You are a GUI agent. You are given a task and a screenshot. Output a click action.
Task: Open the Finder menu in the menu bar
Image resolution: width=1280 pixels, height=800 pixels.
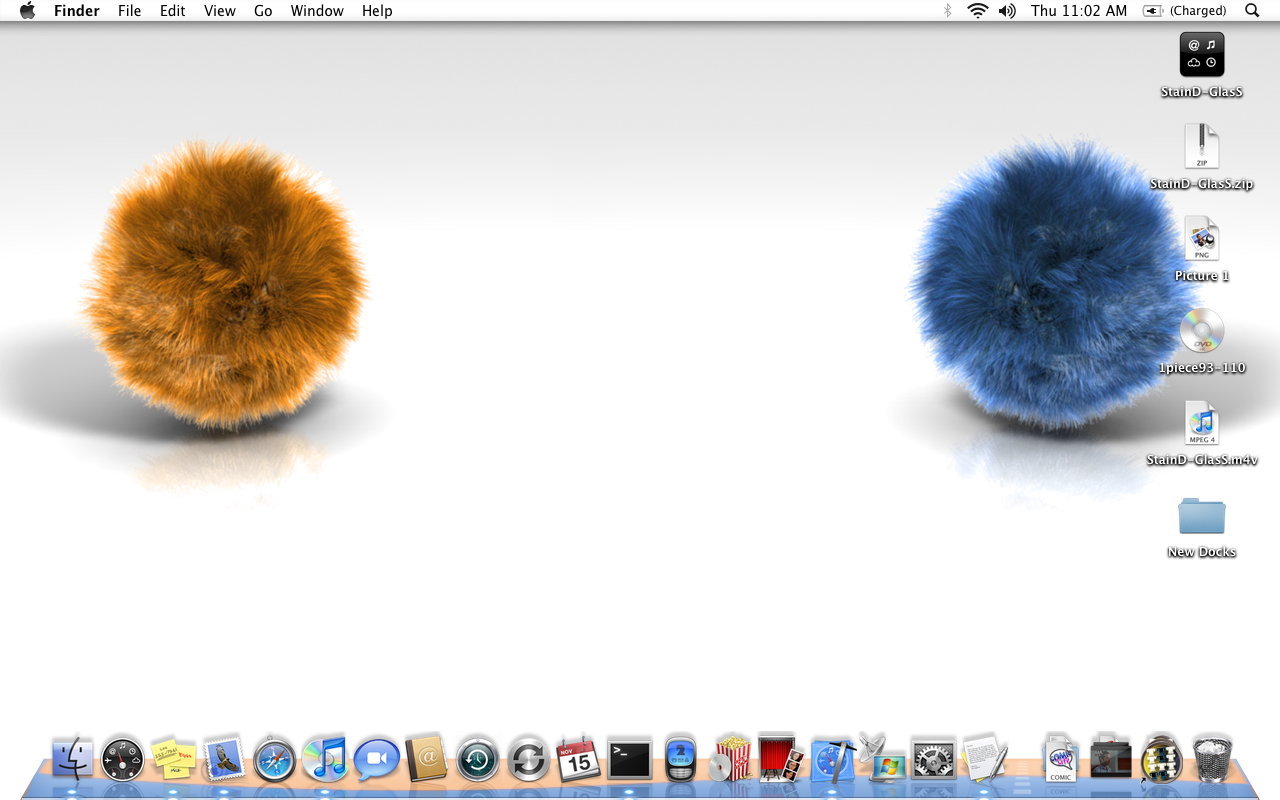(x=75, y=11)
